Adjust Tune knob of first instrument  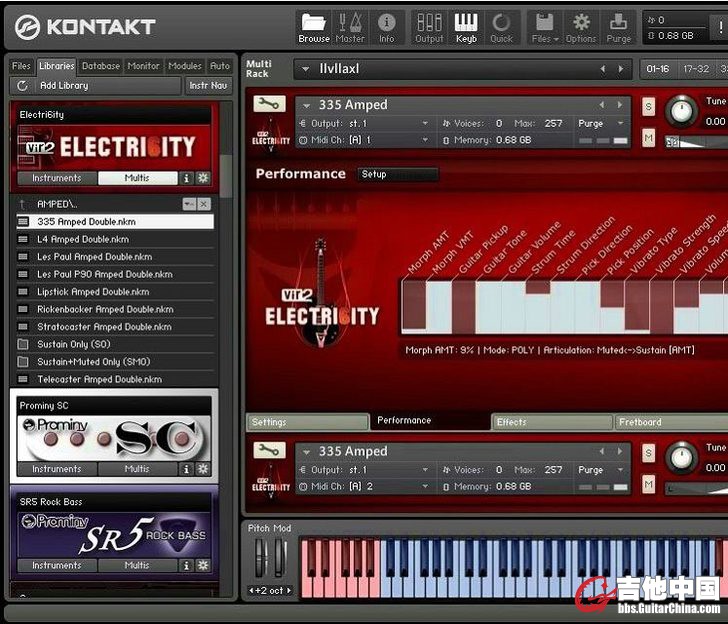(x=681, y=111)
